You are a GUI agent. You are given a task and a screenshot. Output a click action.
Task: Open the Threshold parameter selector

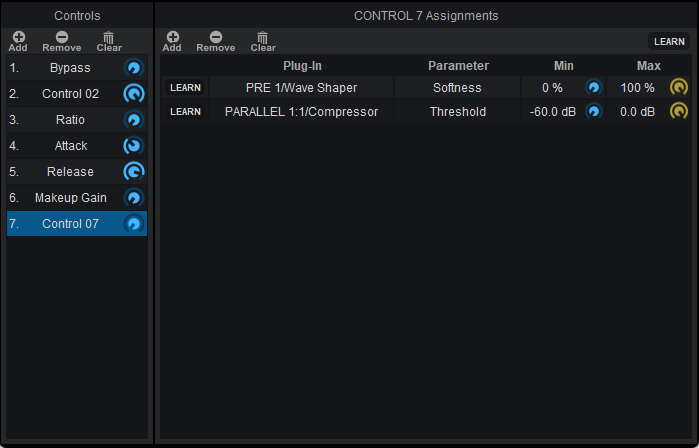[458, 112]
